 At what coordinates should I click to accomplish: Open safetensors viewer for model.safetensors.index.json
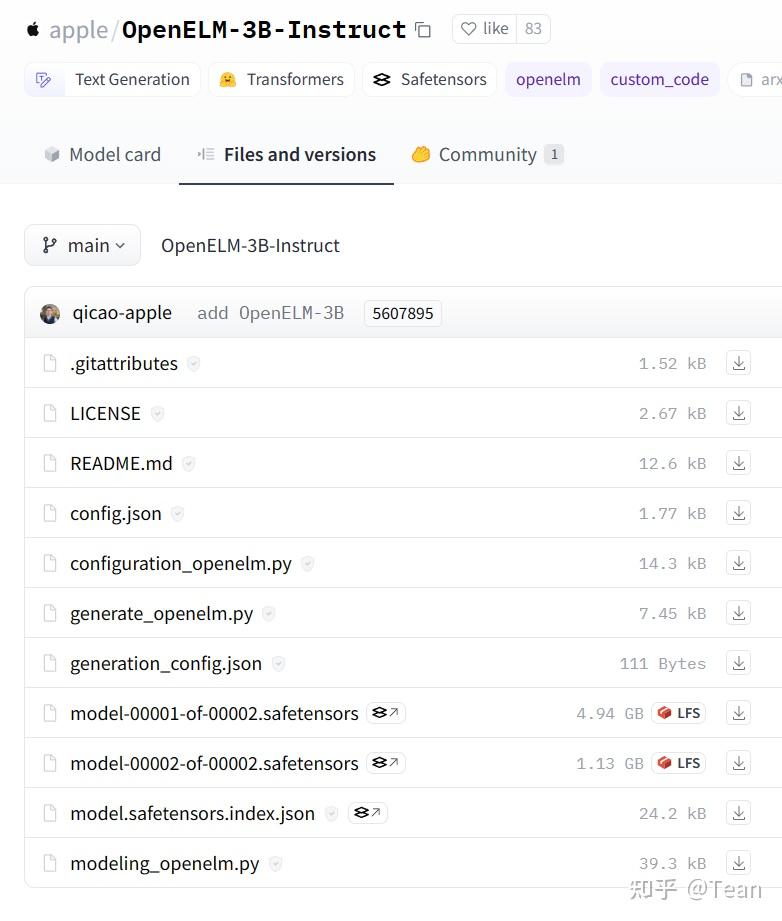coord(367,813)
